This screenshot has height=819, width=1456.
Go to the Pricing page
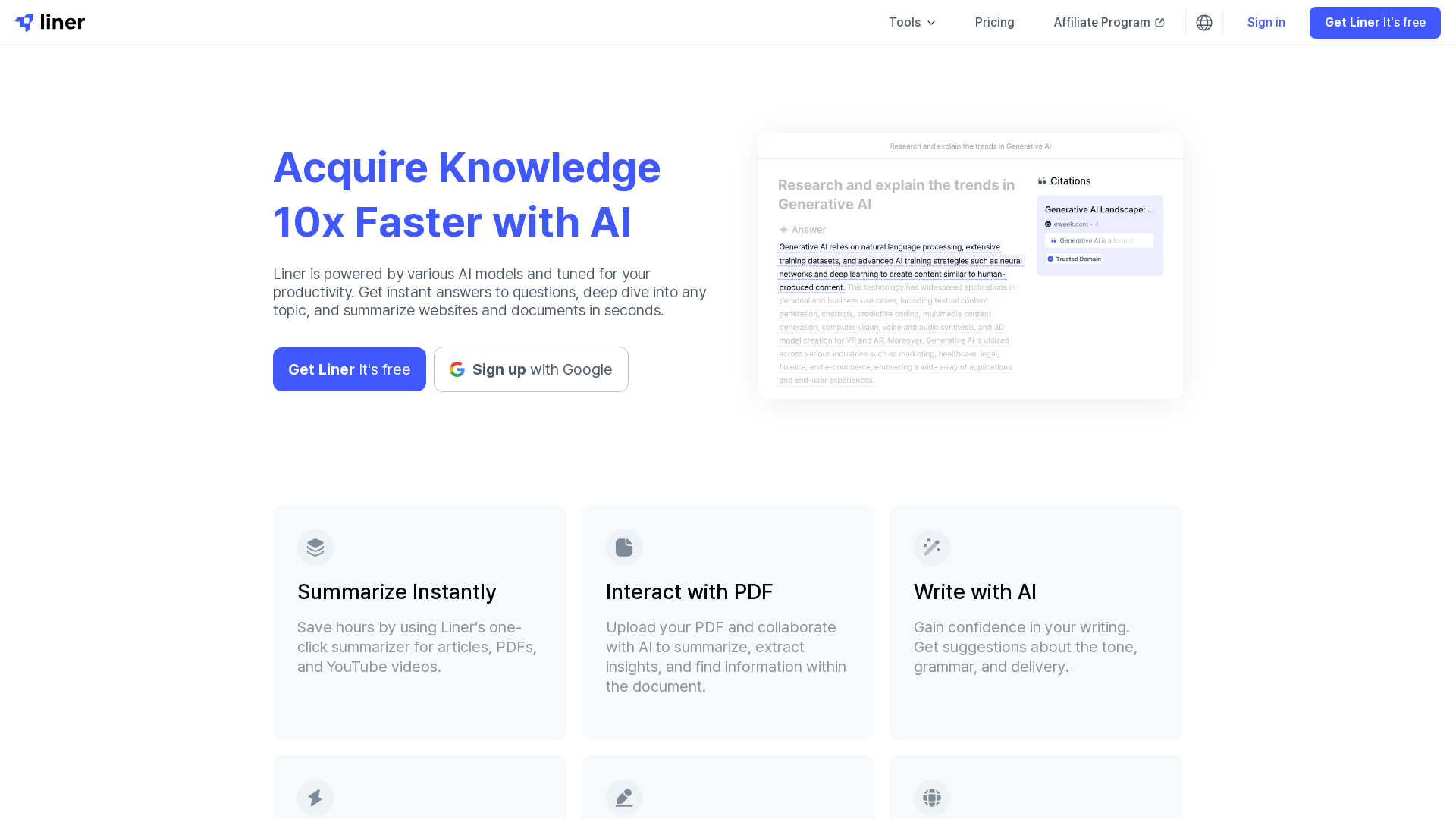point(994,22)
